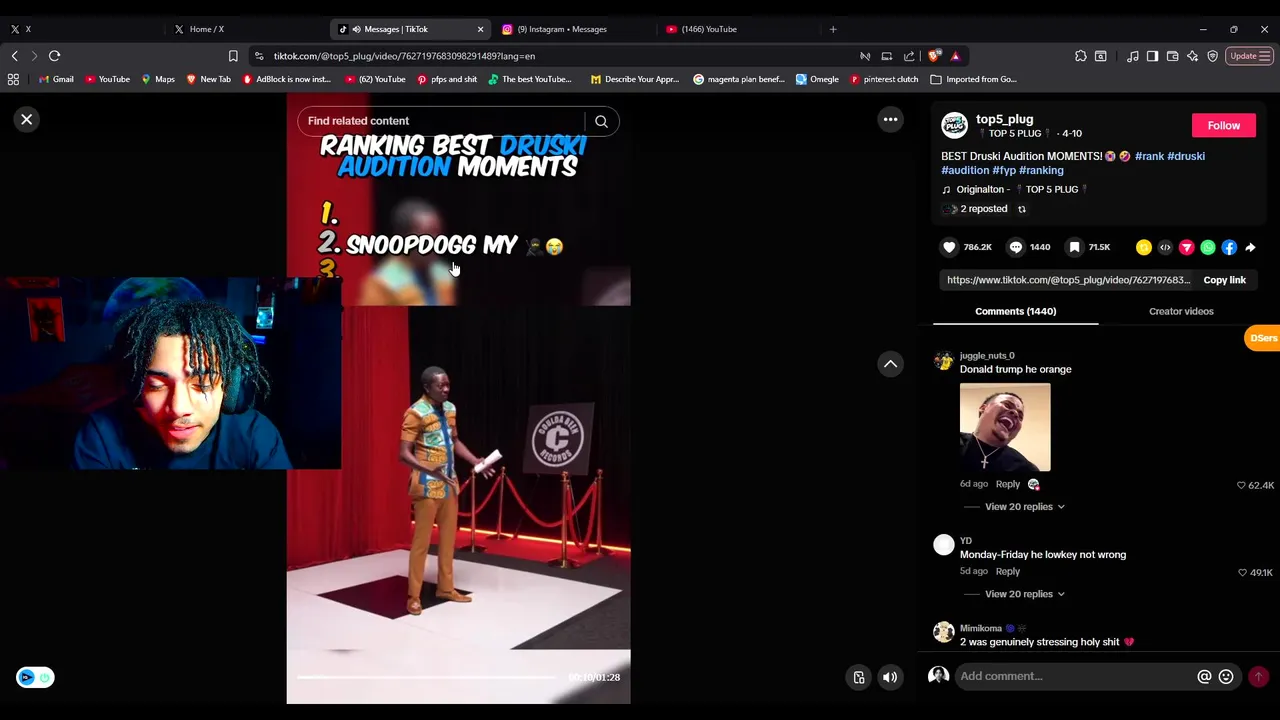
Task: Click the yellow repost share icon
Action: click(1143, 248)
